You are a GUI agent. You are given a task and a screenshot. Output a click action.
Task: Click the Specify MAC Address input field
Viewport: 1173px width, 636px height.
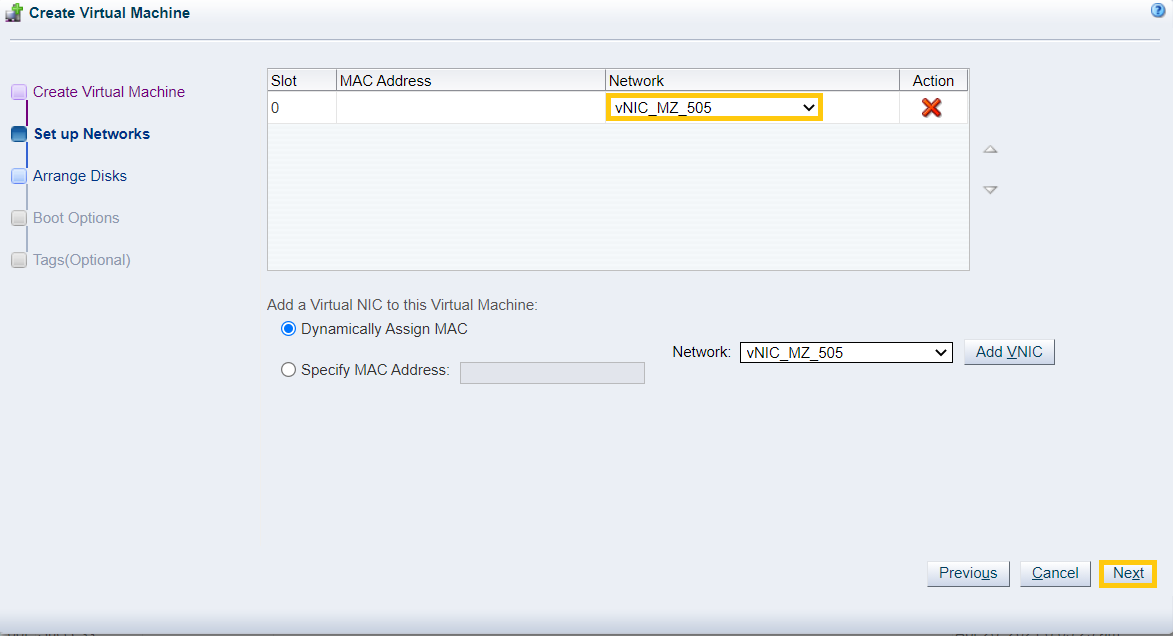tap(552, 373)
